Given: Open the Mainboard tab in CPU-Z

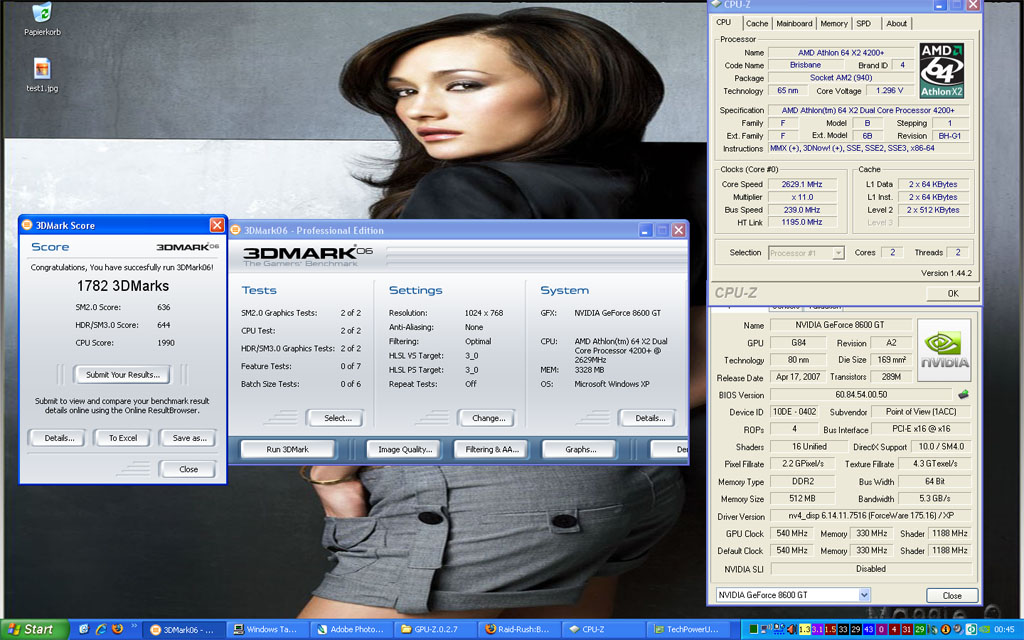Looking at the screenshot, I should tap(794, 24).
